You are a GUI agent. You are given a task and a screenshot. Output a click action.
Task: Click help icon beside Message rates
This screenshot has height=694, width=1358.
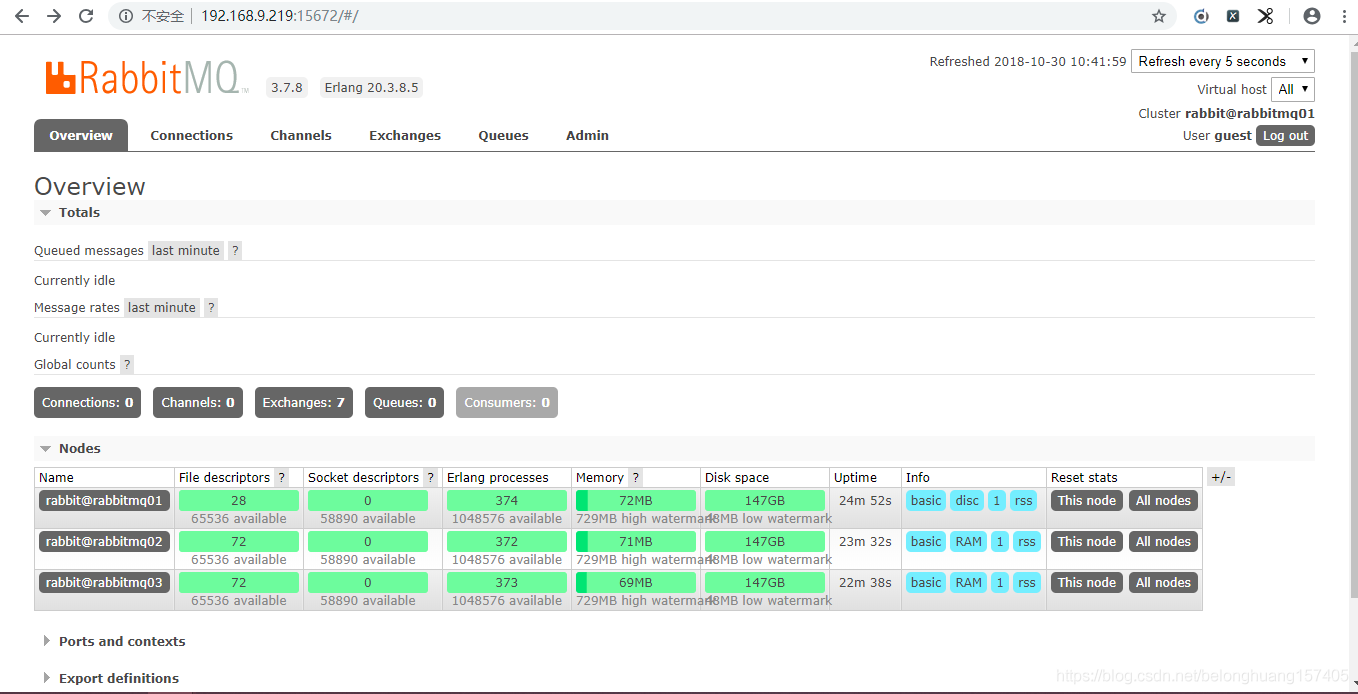(211, 308)
